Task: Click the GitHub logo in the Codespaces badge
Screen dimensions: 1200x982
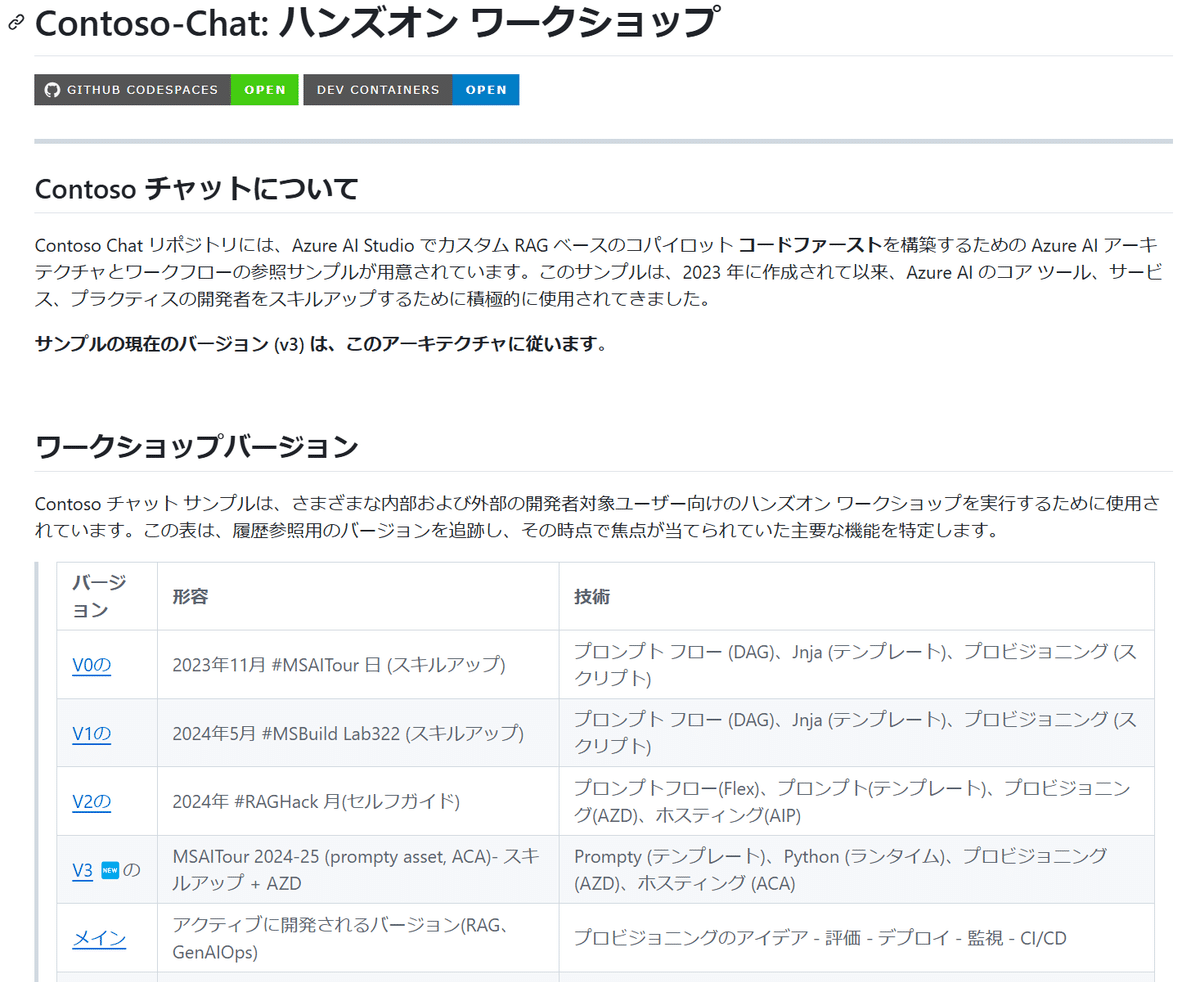Action: click(51, 89)
